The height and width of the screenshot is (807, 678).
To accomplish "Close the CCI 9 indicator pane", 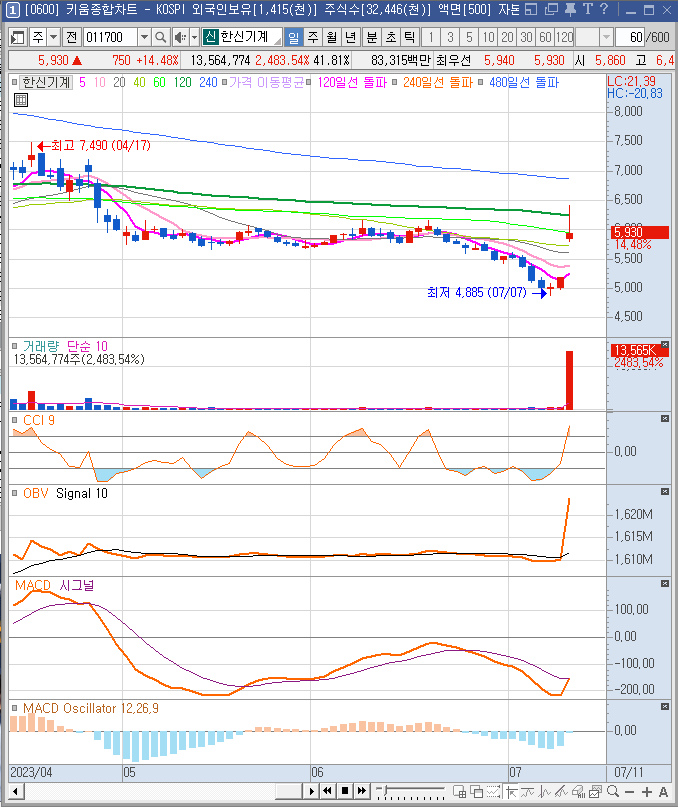I will tap(665, 418).
